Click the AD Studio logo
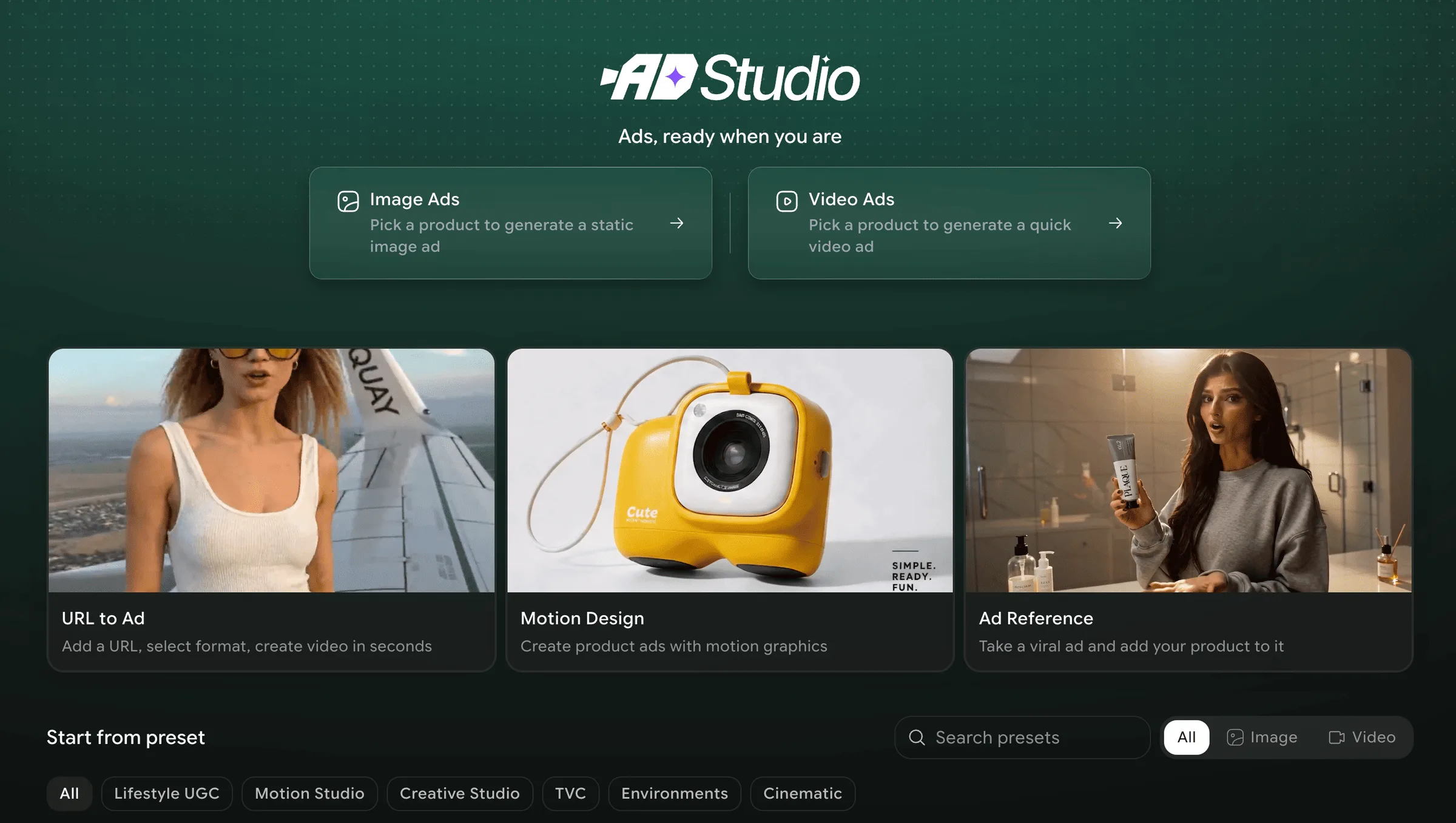Image resolution: width=1456 pixels, height=823 pixels. (730, 78)
